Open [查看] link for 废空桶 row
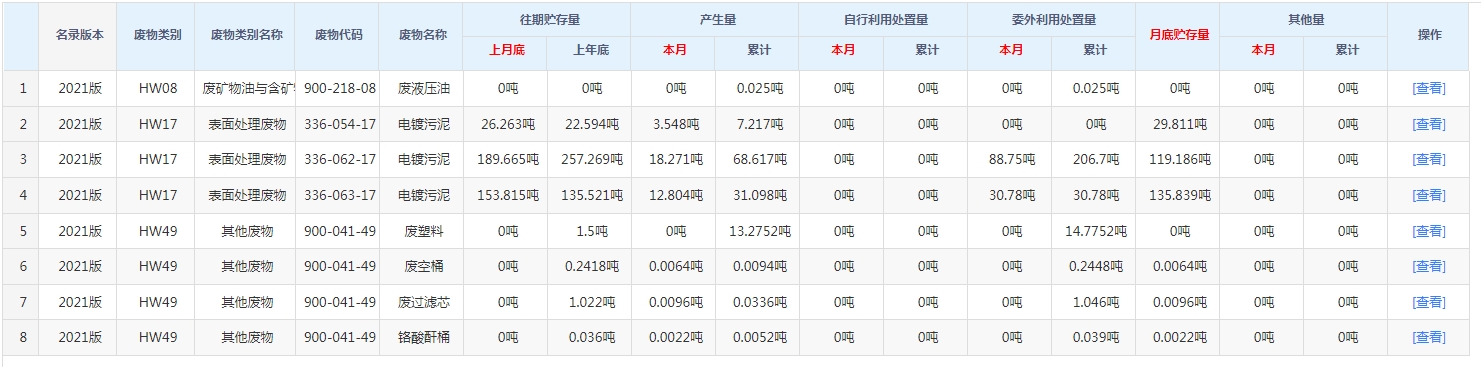Viewport: 1481px width, 367px height. [x=1429, y=266]
